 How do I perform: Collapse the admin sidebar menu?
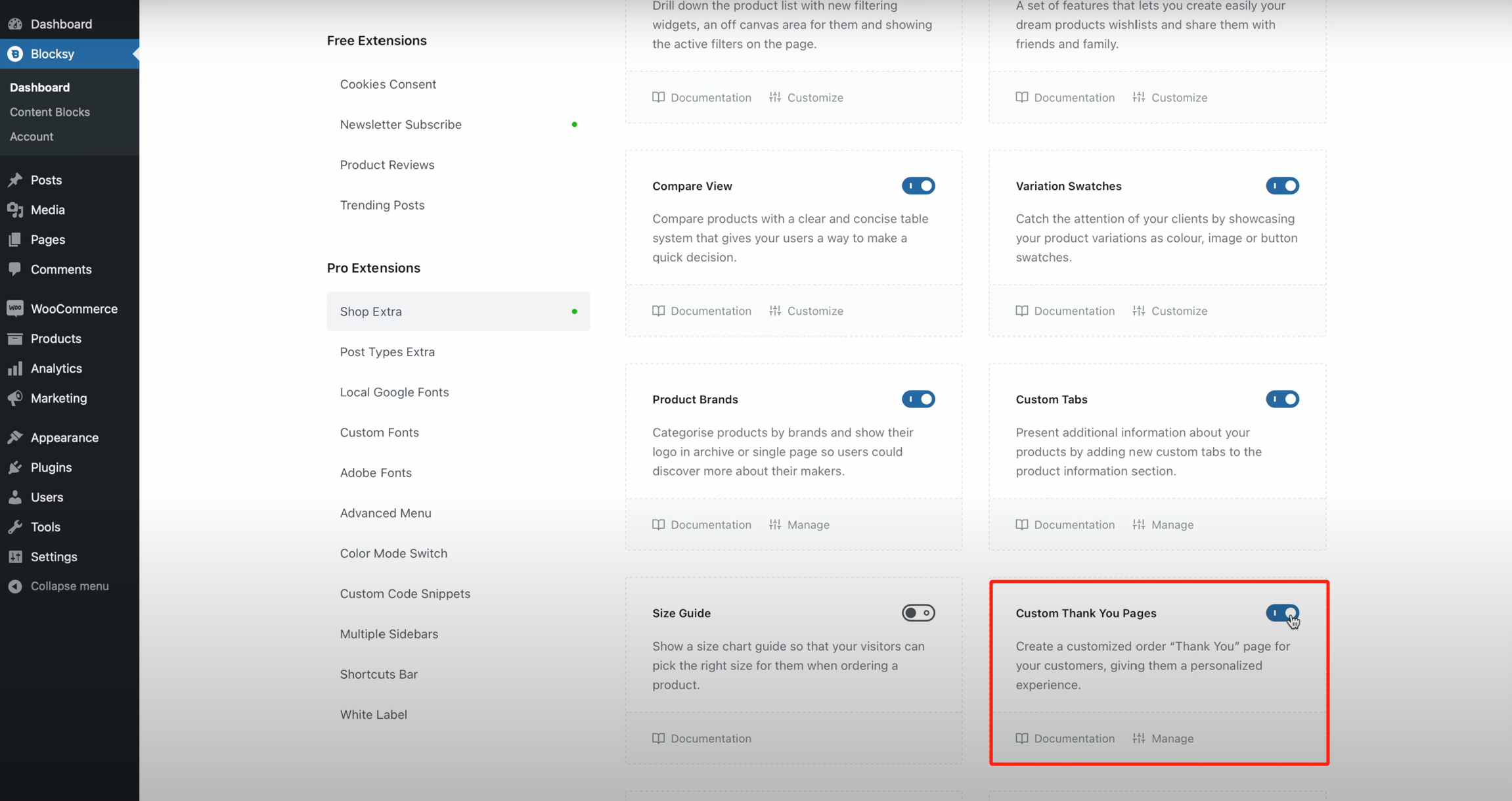click(69, 586)
